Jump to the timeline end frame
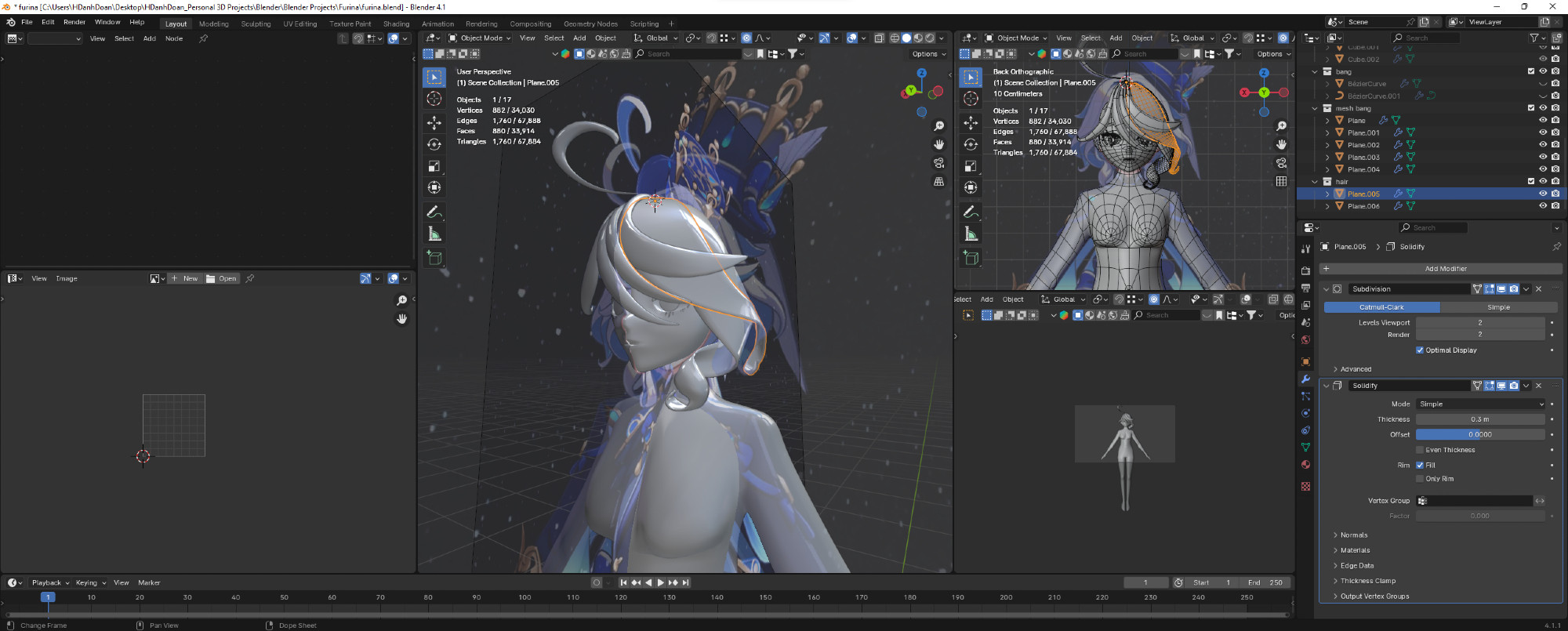 [x=686, y=582]
